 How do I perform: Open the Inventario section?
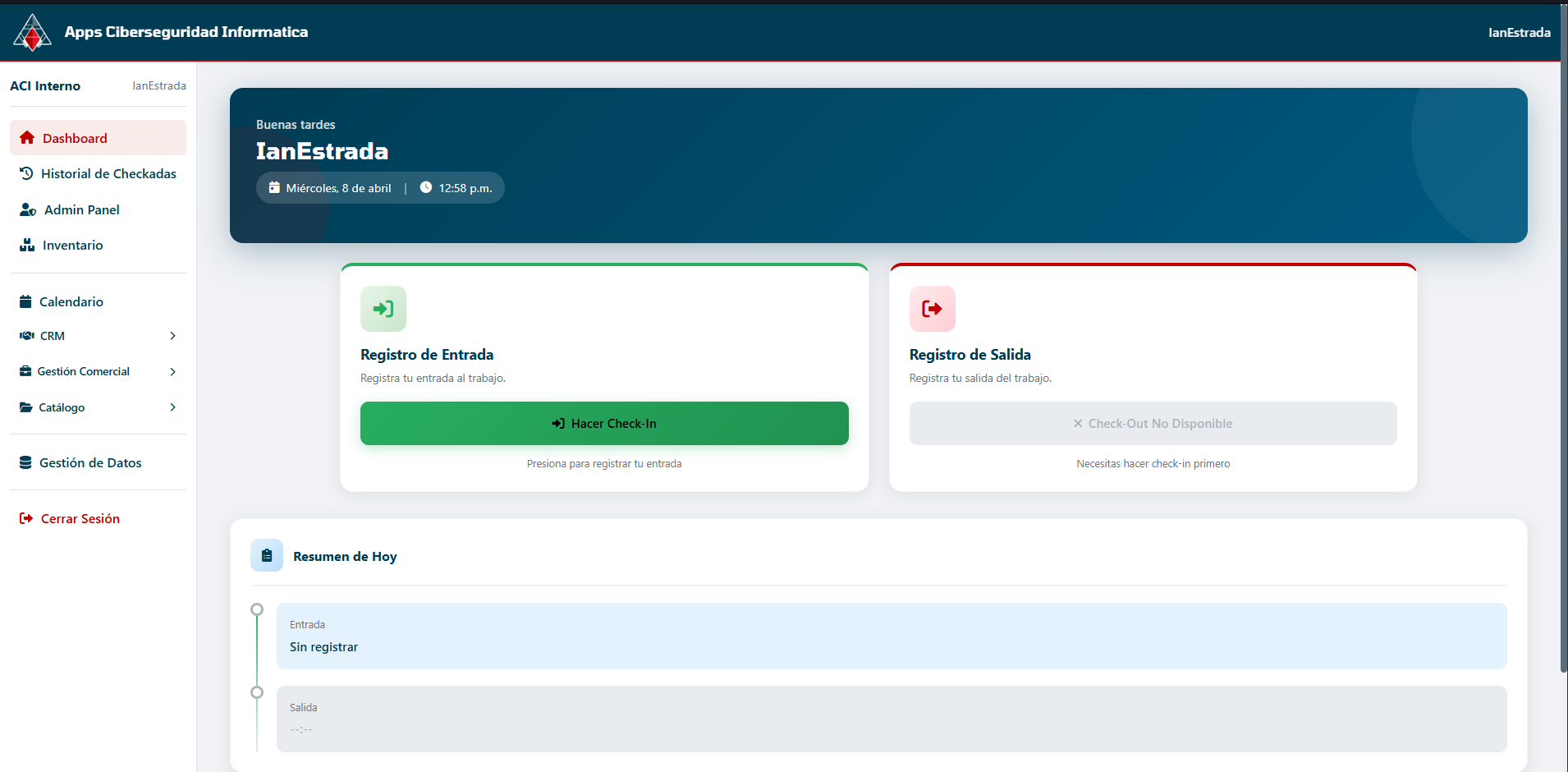[x=98, y=245]
